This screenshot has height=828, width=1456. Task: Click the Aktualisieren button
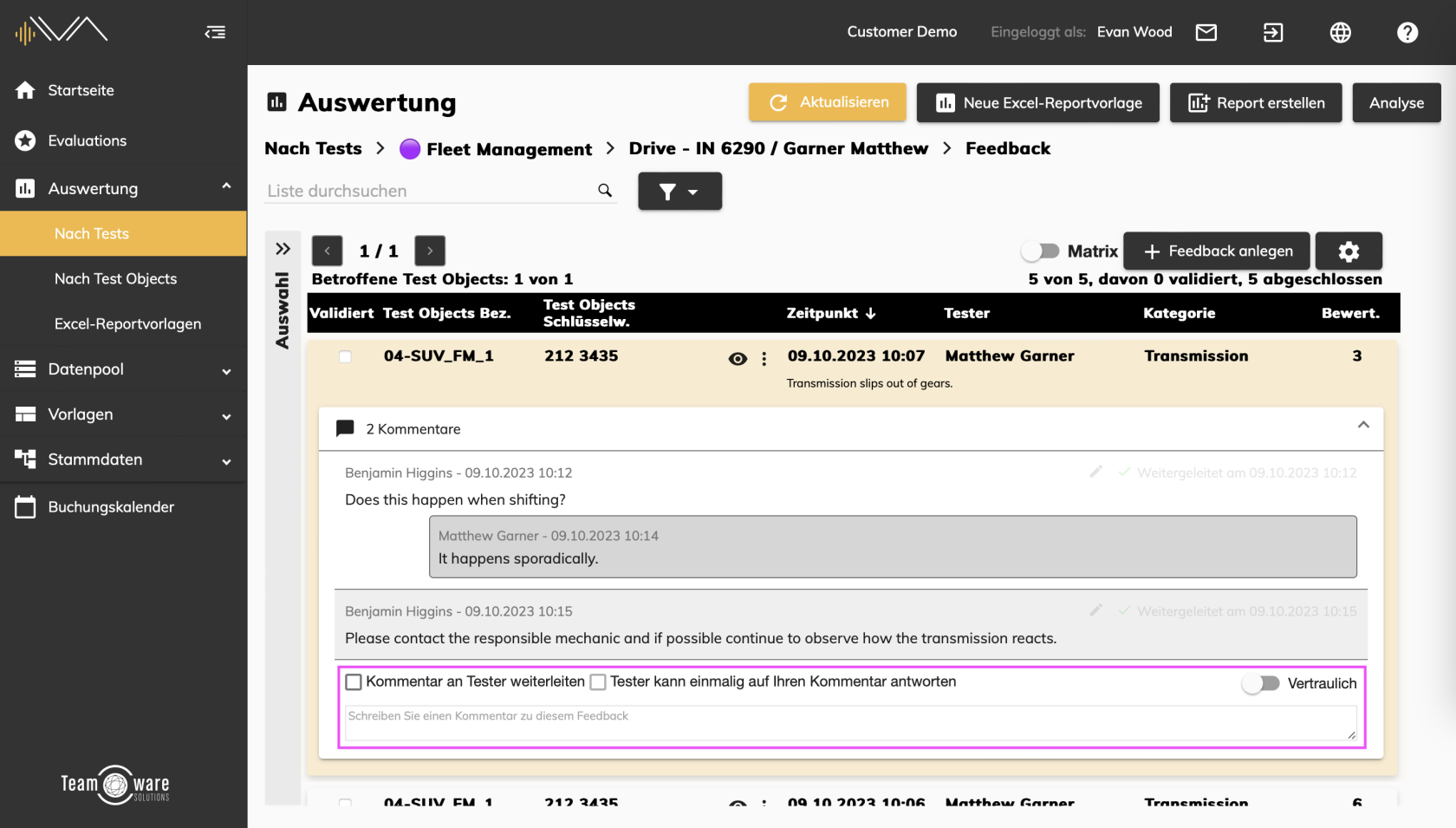(828, 102)
